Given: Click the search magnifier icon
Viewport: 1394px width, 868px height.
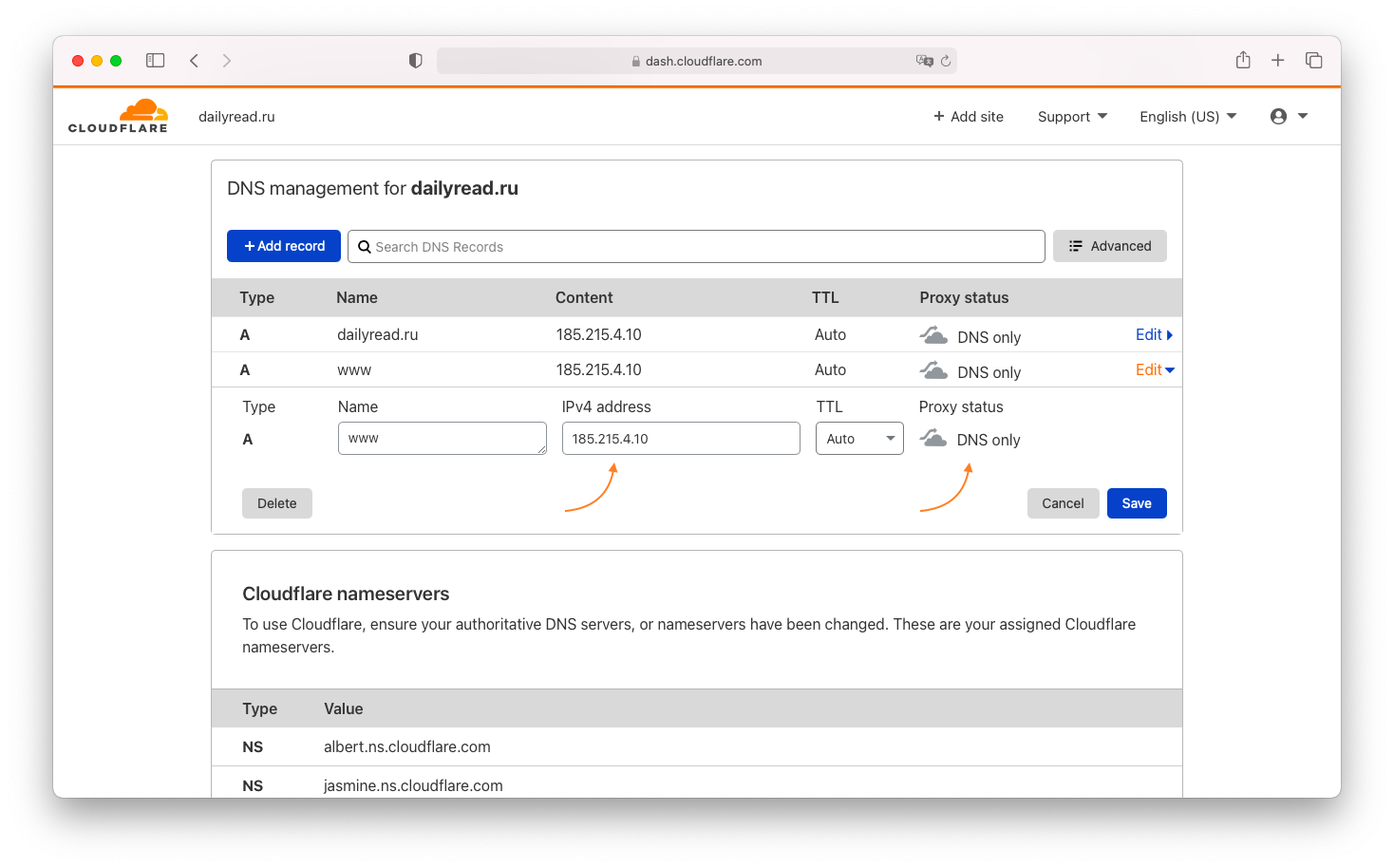Looking at the screenshot, I should 364,247.
